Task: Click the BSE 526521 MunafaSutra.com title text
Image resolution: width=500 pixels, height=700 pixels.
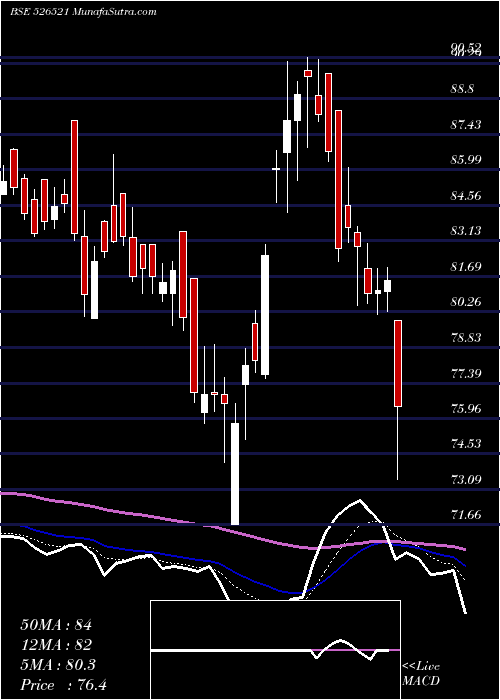Action: coord(83,12)
